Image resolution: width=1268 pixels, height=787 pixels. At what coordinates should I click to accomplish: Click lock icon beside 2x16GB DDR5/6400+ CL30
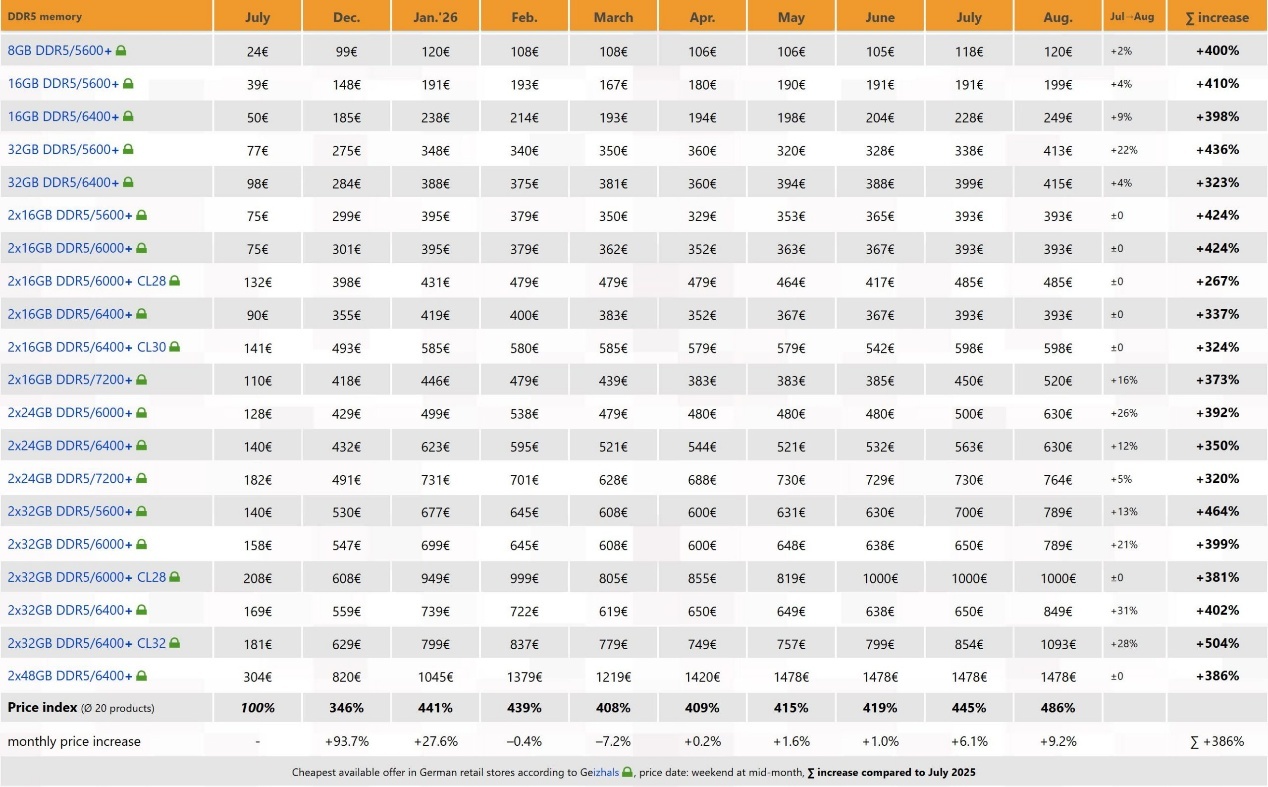pos(174,347)
